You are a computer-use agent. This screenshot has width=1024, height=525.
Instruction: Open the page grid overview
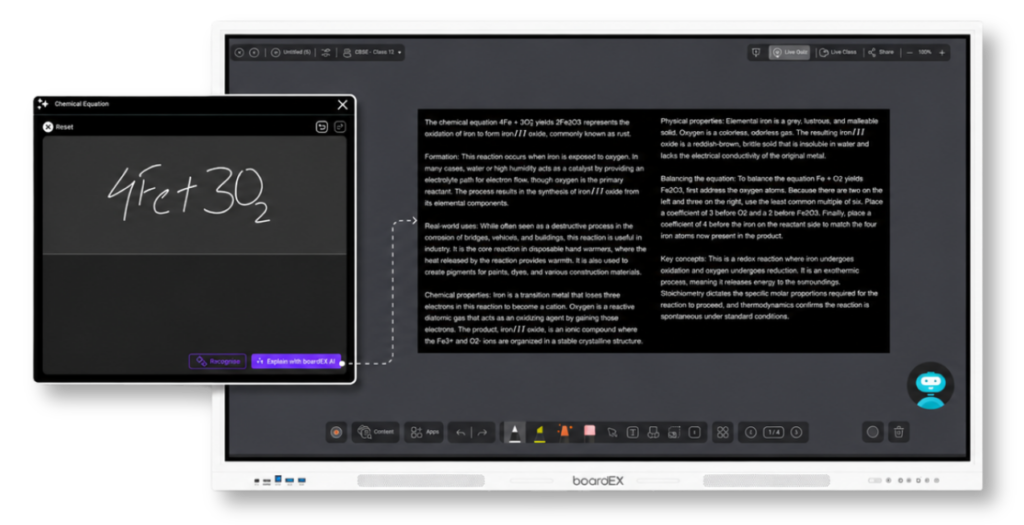[x=722, y=432]
